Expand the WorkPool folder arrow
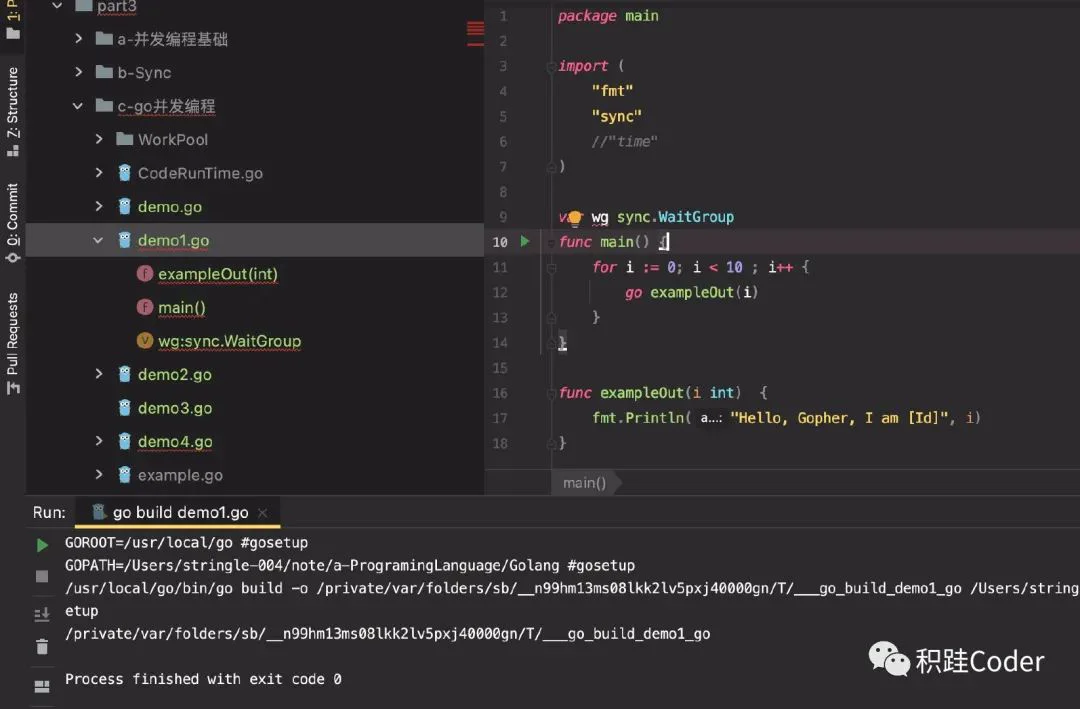 coord(98,139)
